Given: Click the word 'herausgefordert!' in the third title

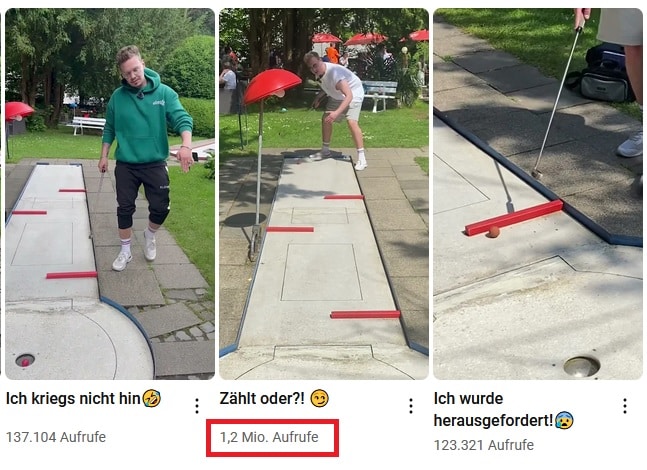Looking at the screenshot, I should click(493, 421).
